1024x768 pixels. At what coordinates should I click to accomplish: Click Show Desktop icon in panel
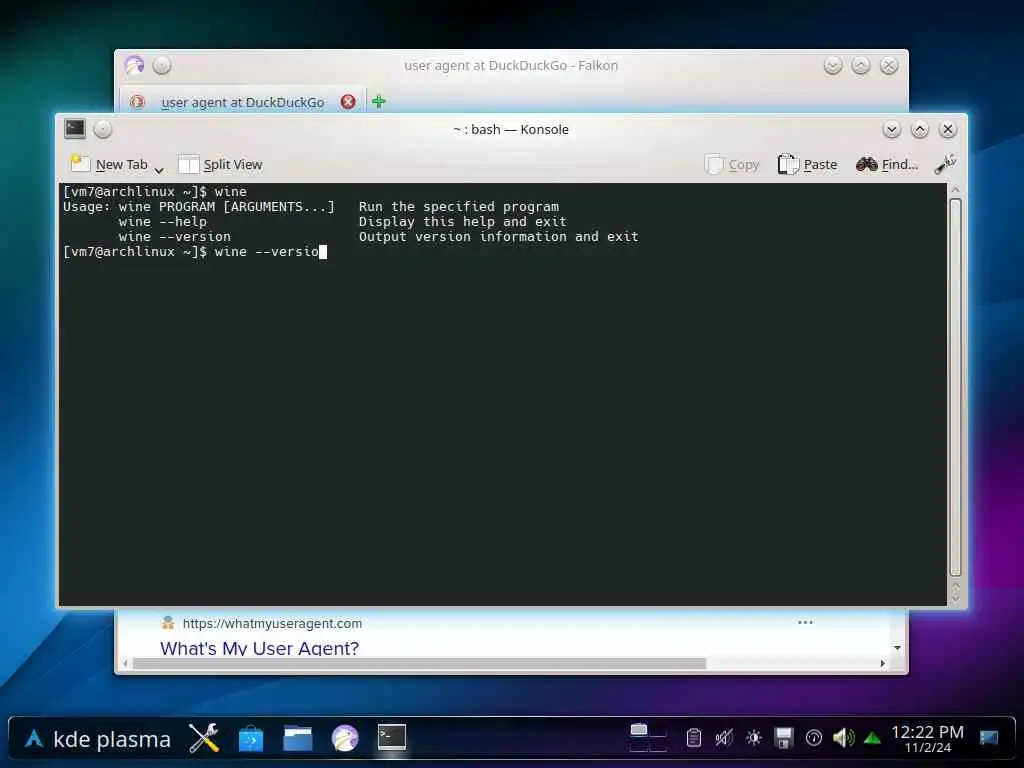point(989,738)
